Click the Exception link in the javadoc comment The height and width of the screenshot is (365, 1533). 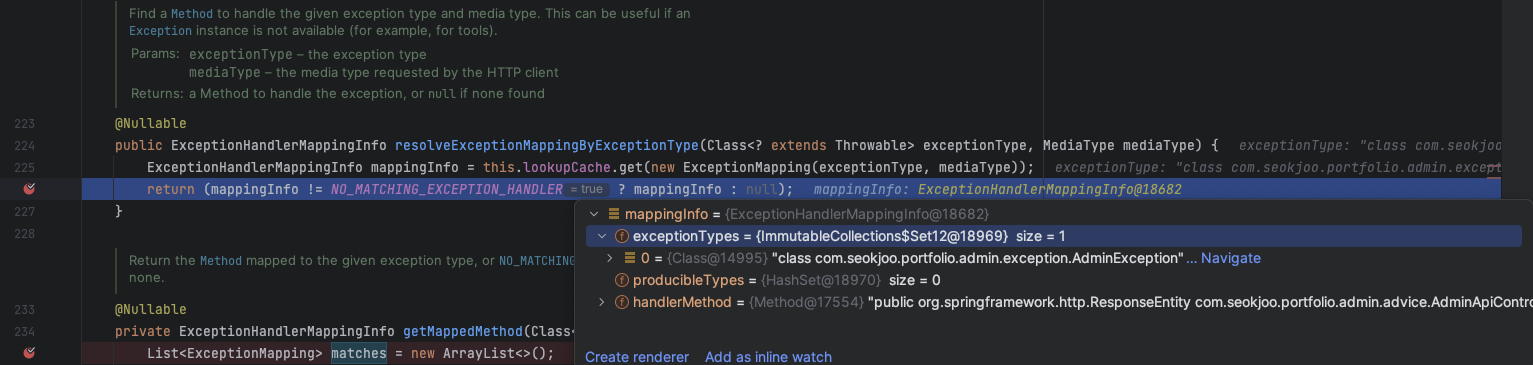tap(160, 31)
